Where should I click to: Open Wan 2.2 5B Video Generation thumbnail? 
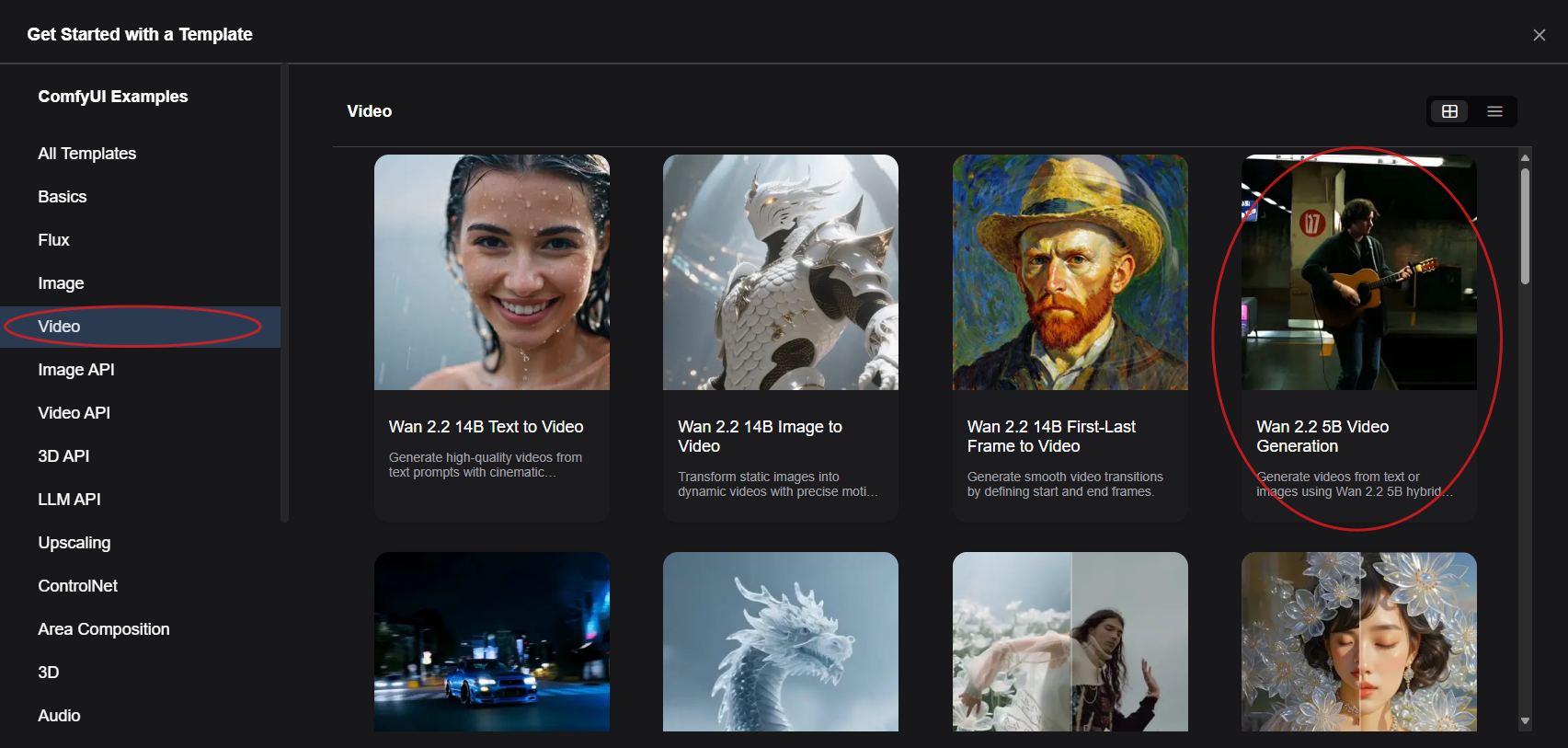pos(1359,272)
